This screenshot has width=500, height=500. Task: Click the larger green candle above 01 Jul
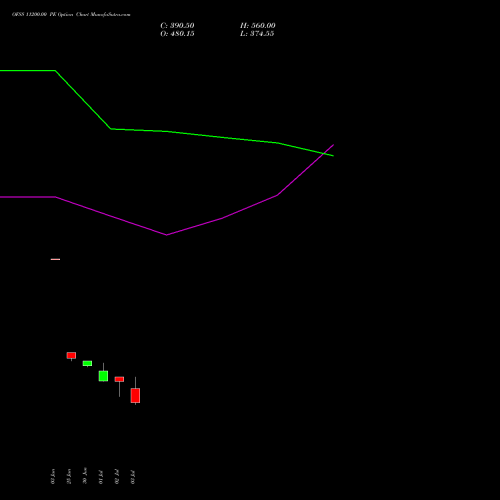pos(103,376)
